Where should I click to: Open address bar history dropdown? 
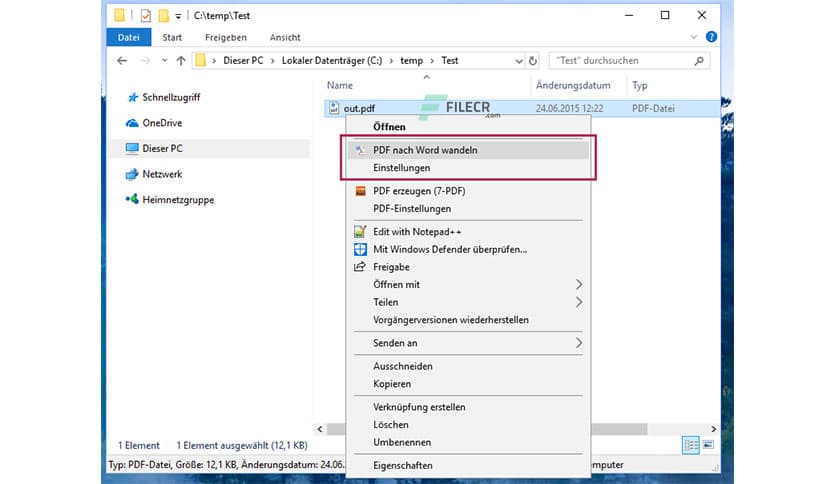[x=519, y=61]
